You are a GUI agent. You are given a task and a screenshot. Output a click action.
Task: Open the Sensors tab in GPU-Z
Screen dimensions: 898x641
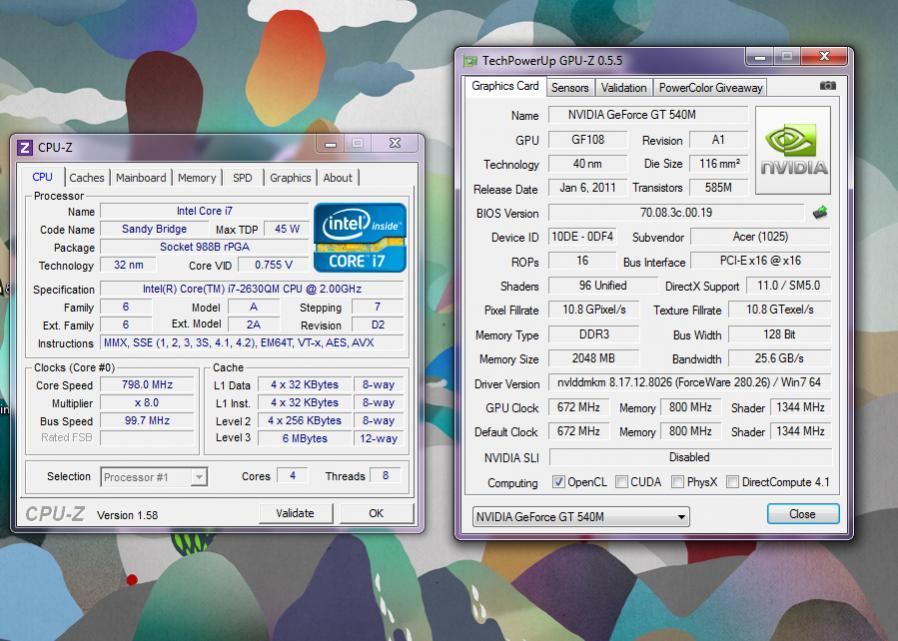[570, 88]
